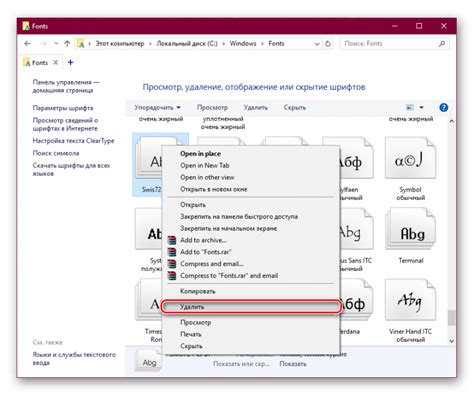Close the Fonts tab
This screenshot has width=474, height=395.
56,62
